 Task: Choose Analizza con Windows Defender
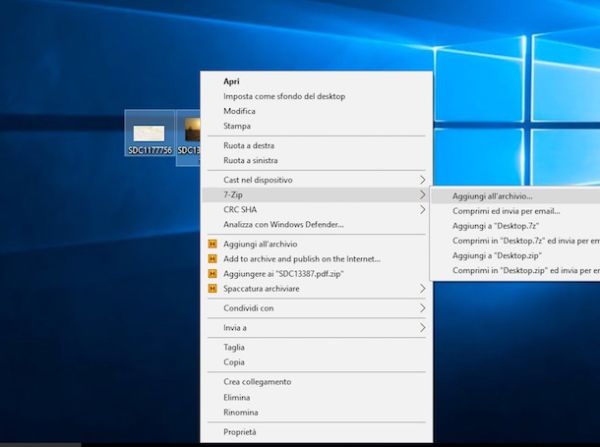(283, 225)
